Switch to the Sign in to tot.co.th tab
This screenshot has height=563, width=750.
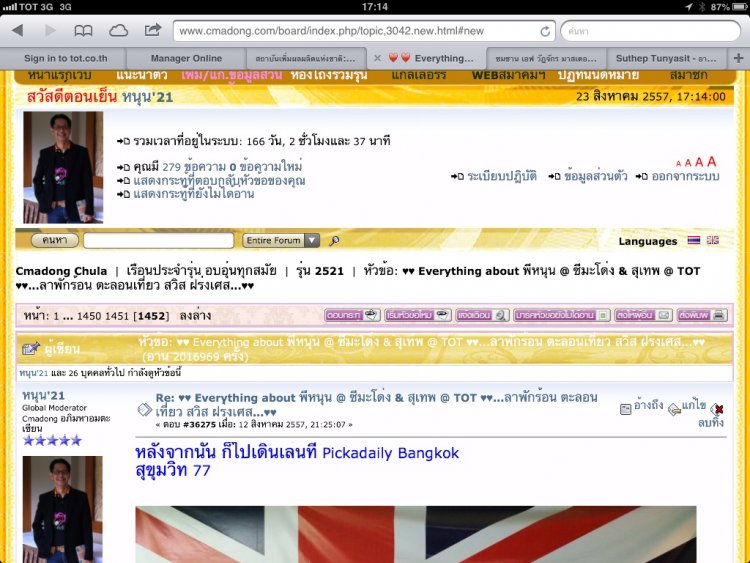click(66, 58)
